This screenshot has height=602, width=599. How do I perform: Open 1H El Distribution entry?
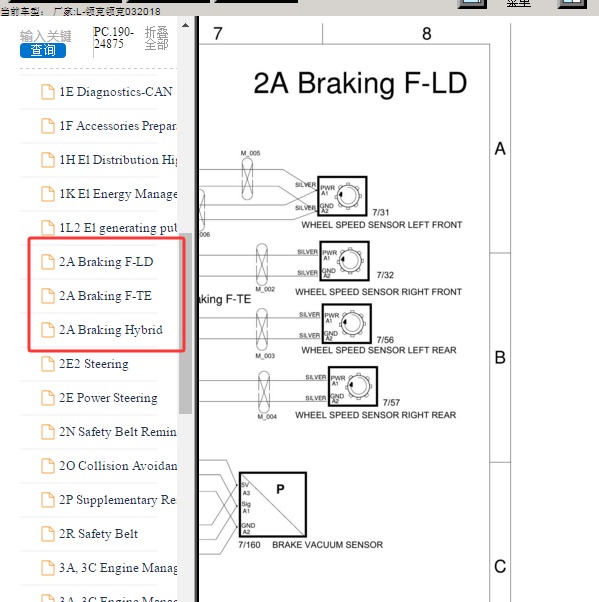coord(118,160)
